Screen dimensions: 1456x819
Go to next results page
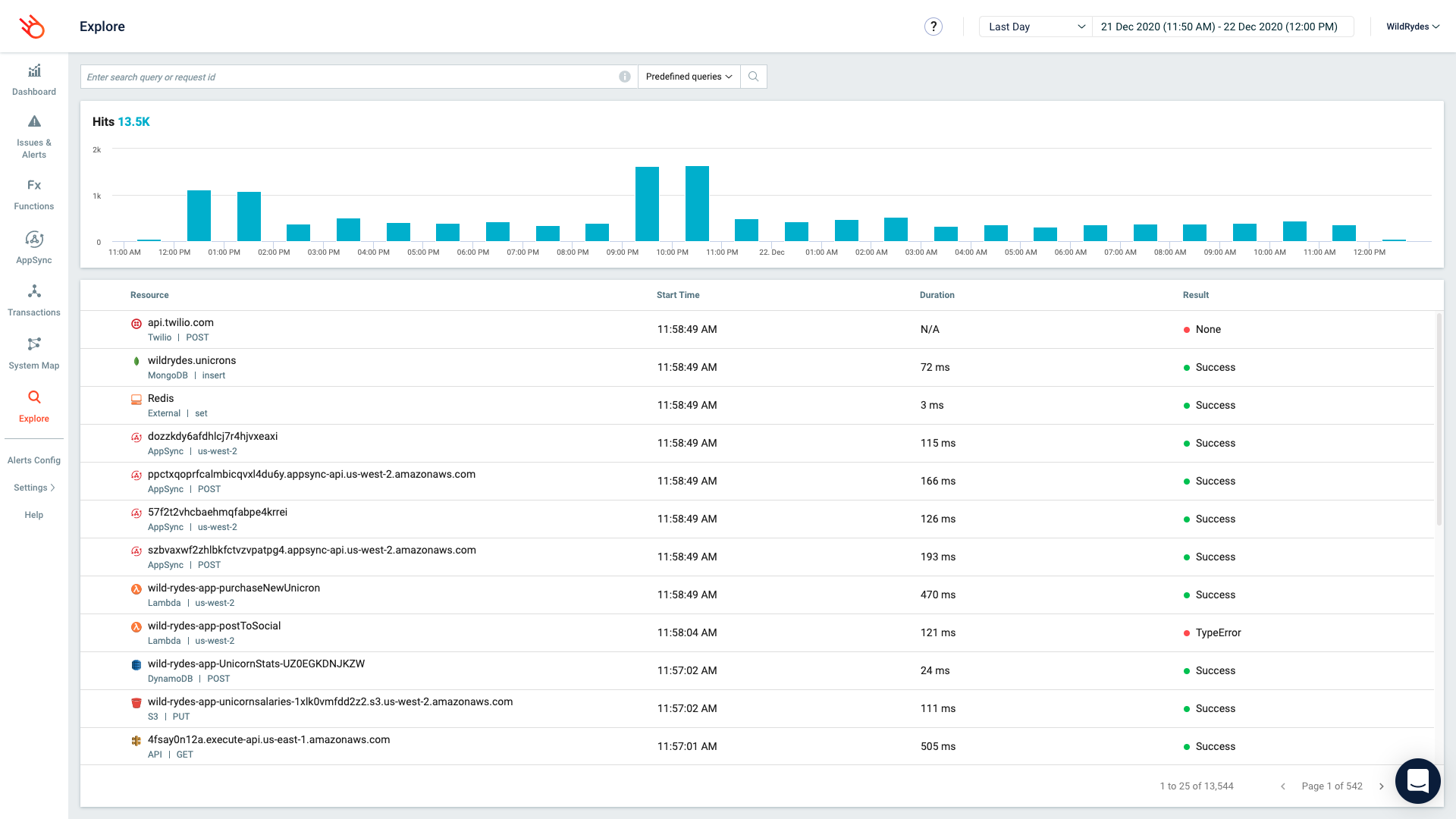click(x=1381, y=786)
